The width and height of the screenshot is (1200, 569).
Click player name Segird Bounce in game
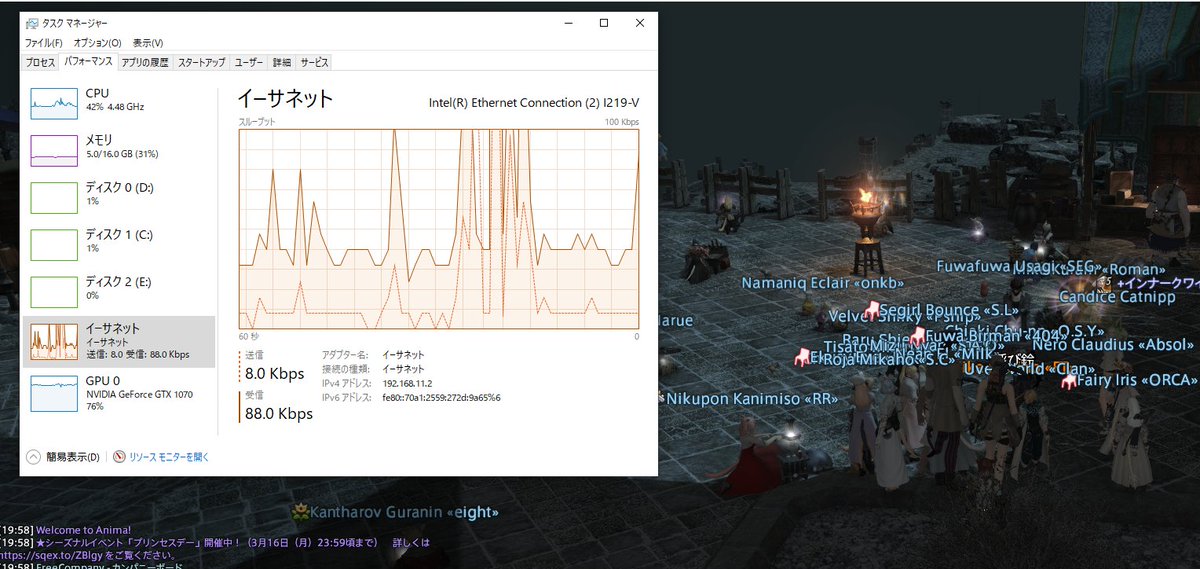coord(949,310)
